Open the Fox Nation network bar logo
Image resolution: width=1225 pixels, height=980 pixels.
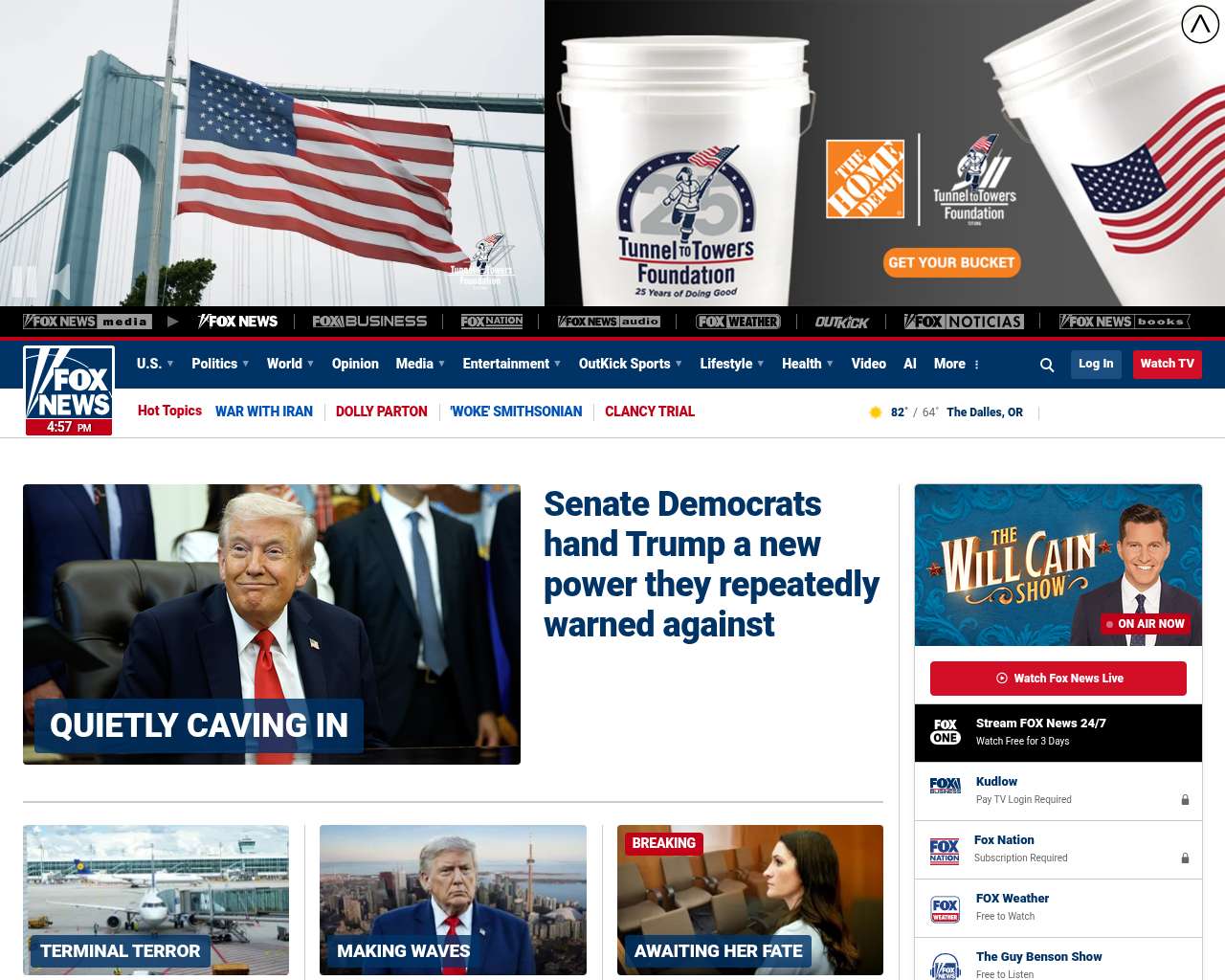tap(492, 322)
